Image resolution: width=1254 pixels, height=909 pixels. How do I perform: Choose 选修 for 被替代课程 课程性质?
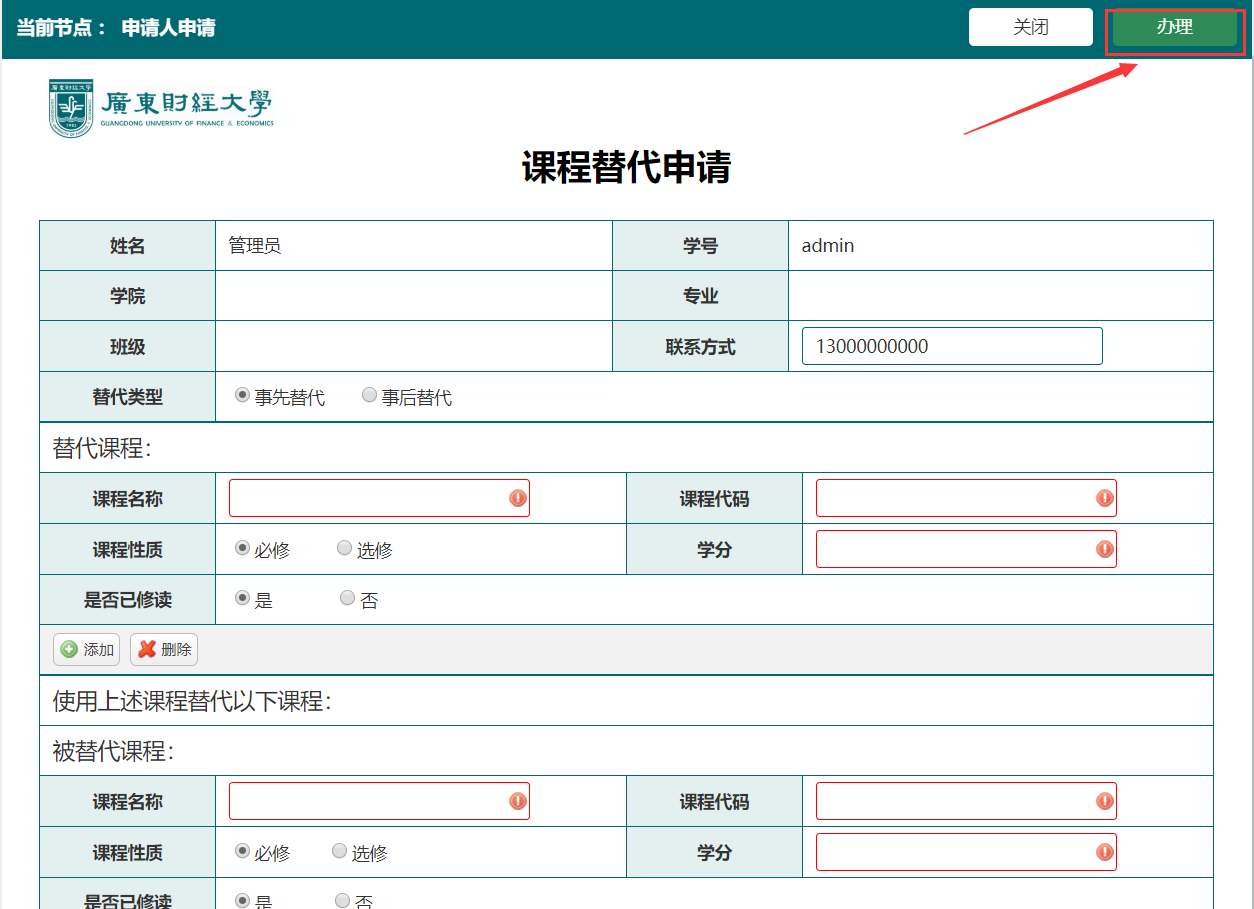tap(340, 851)
